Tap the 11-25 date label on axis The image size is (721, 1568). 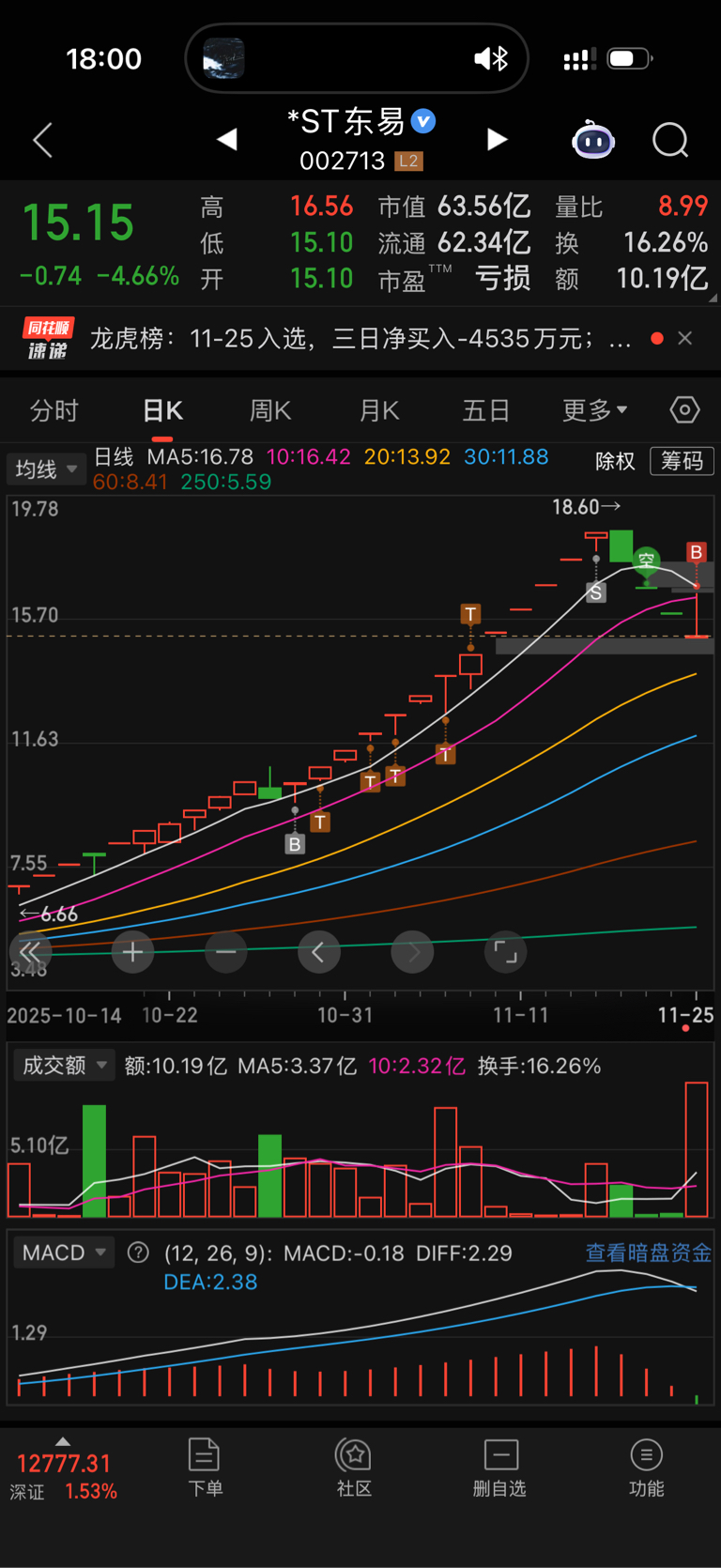coord(685,1015)
